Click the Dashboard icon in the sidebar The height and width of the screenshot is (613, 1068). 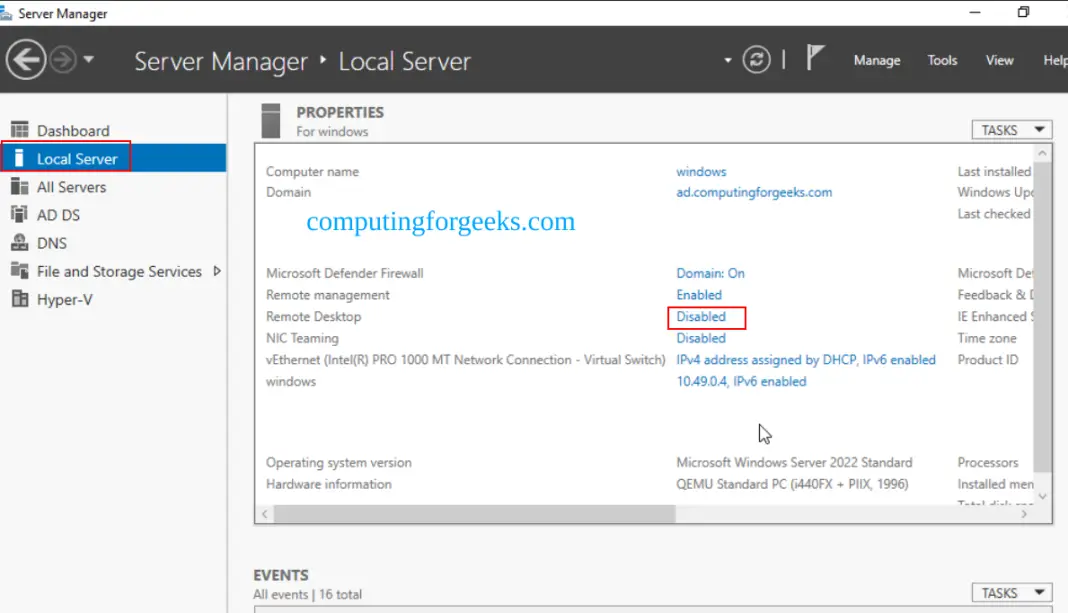21,130
